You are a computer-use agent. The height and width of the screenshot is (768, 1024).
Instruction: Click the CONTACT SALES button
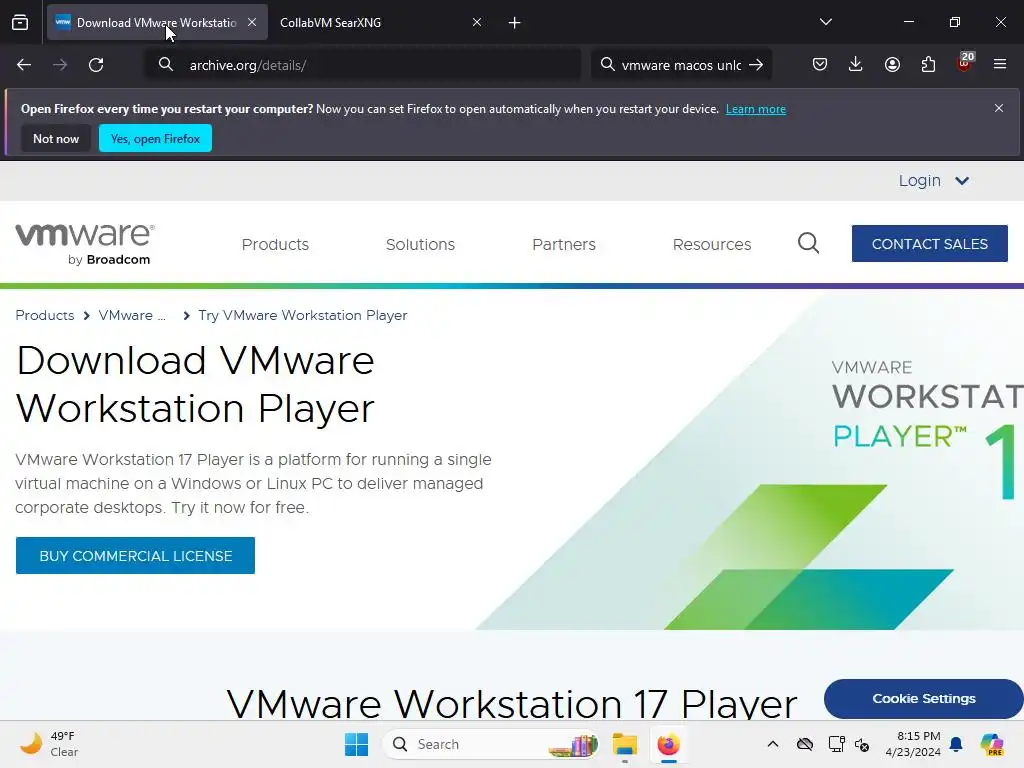[929, 244]
